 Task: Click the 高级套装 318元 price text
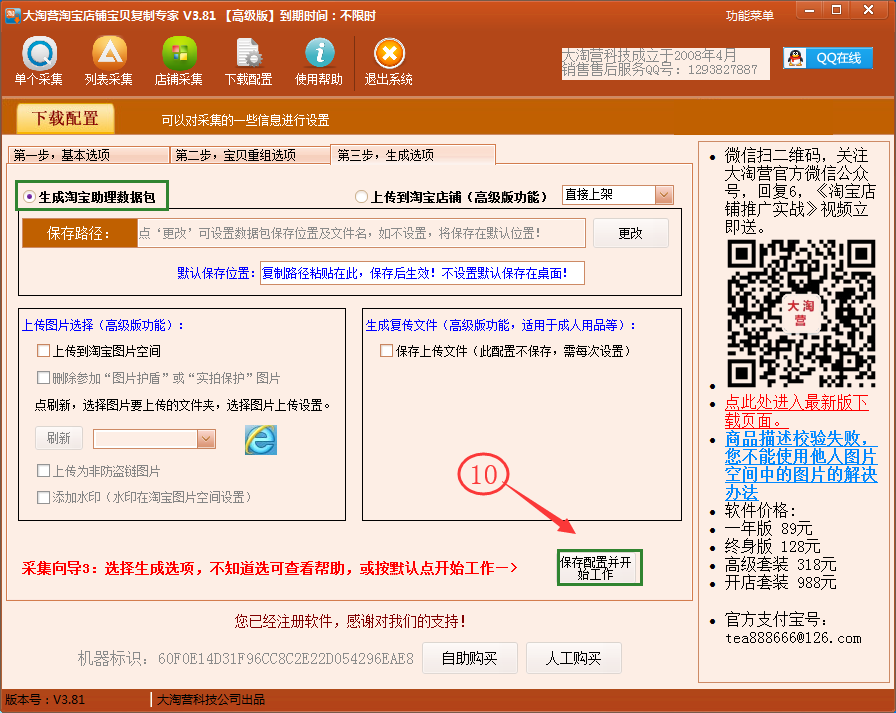tap(781, 564)
